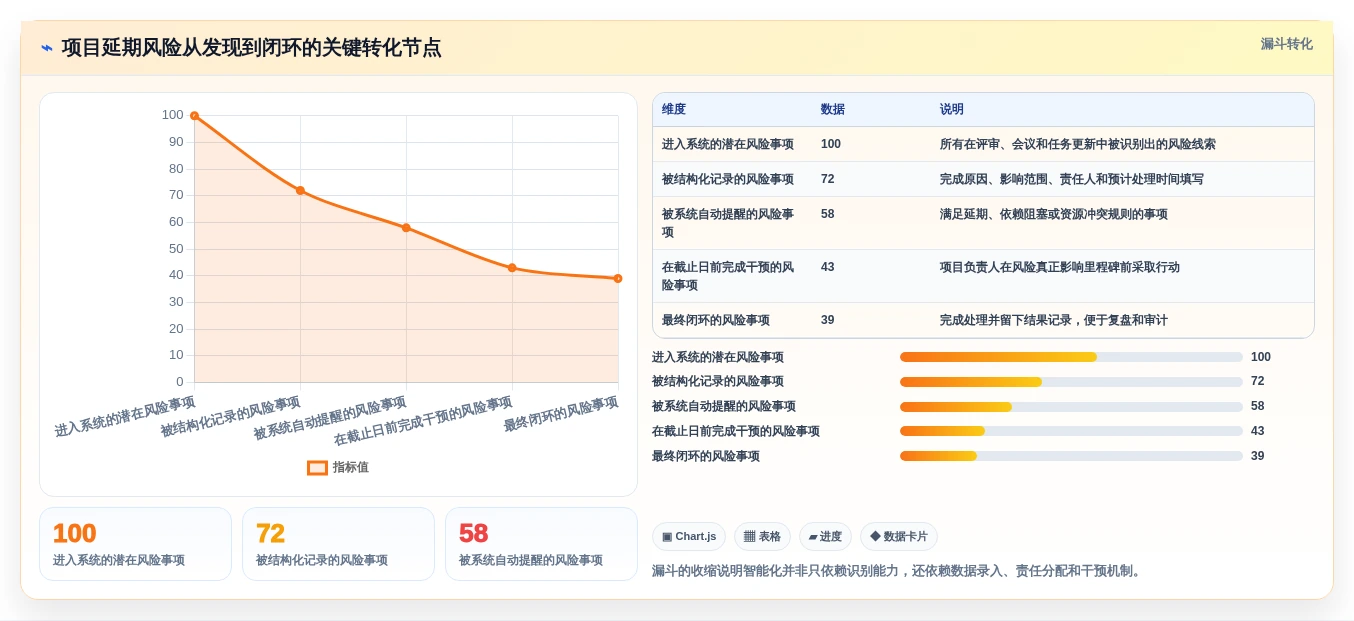The height and width of the screenshot is (621, 1354).
Task: Open the 72 被结构化记录的风险事项 data card
Action: (338, 544)
